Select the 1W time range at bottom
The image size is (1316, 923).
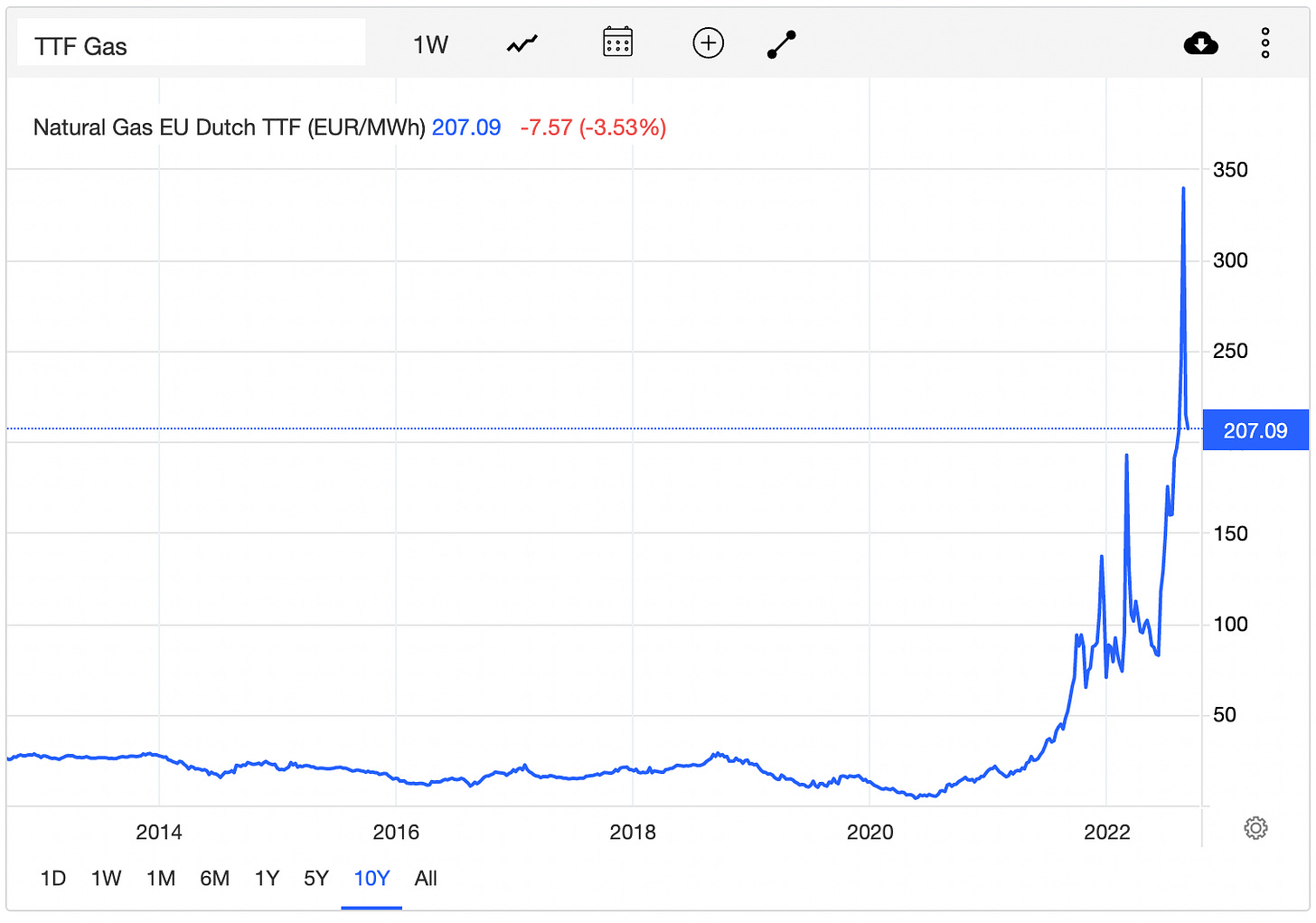(106, 879)
